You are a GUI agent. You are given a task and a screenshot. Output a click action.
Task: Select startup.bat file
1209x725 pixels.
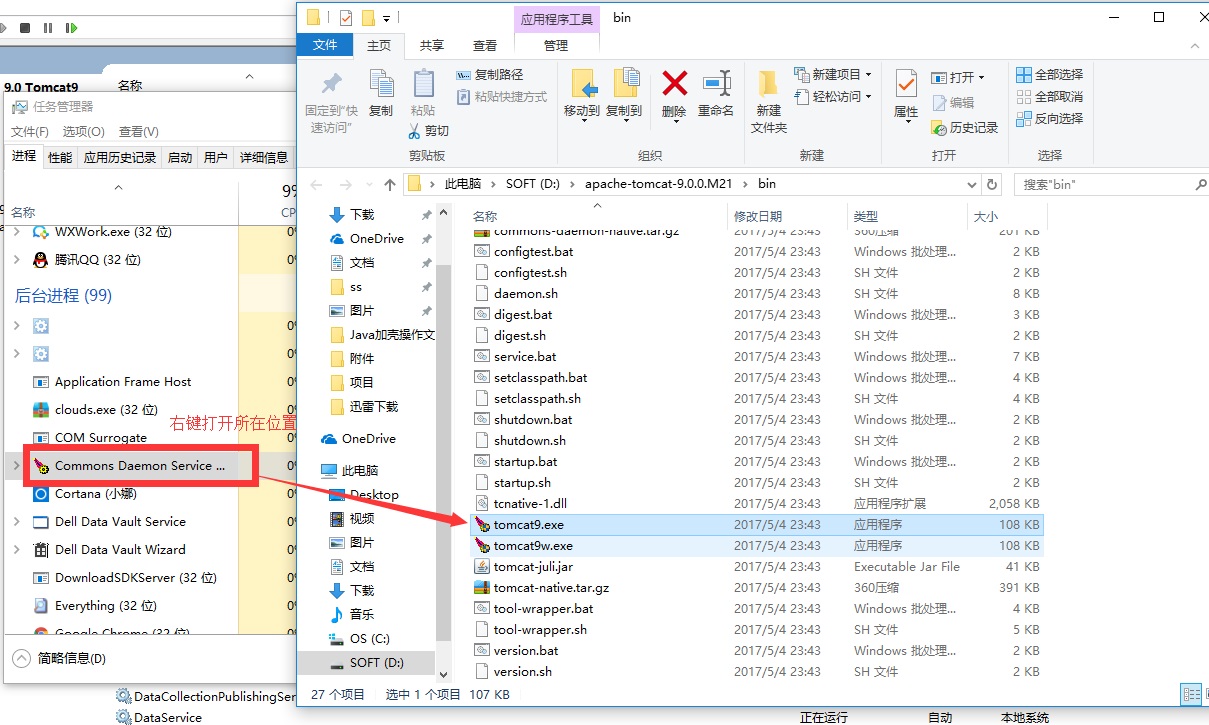click(525, 462)
